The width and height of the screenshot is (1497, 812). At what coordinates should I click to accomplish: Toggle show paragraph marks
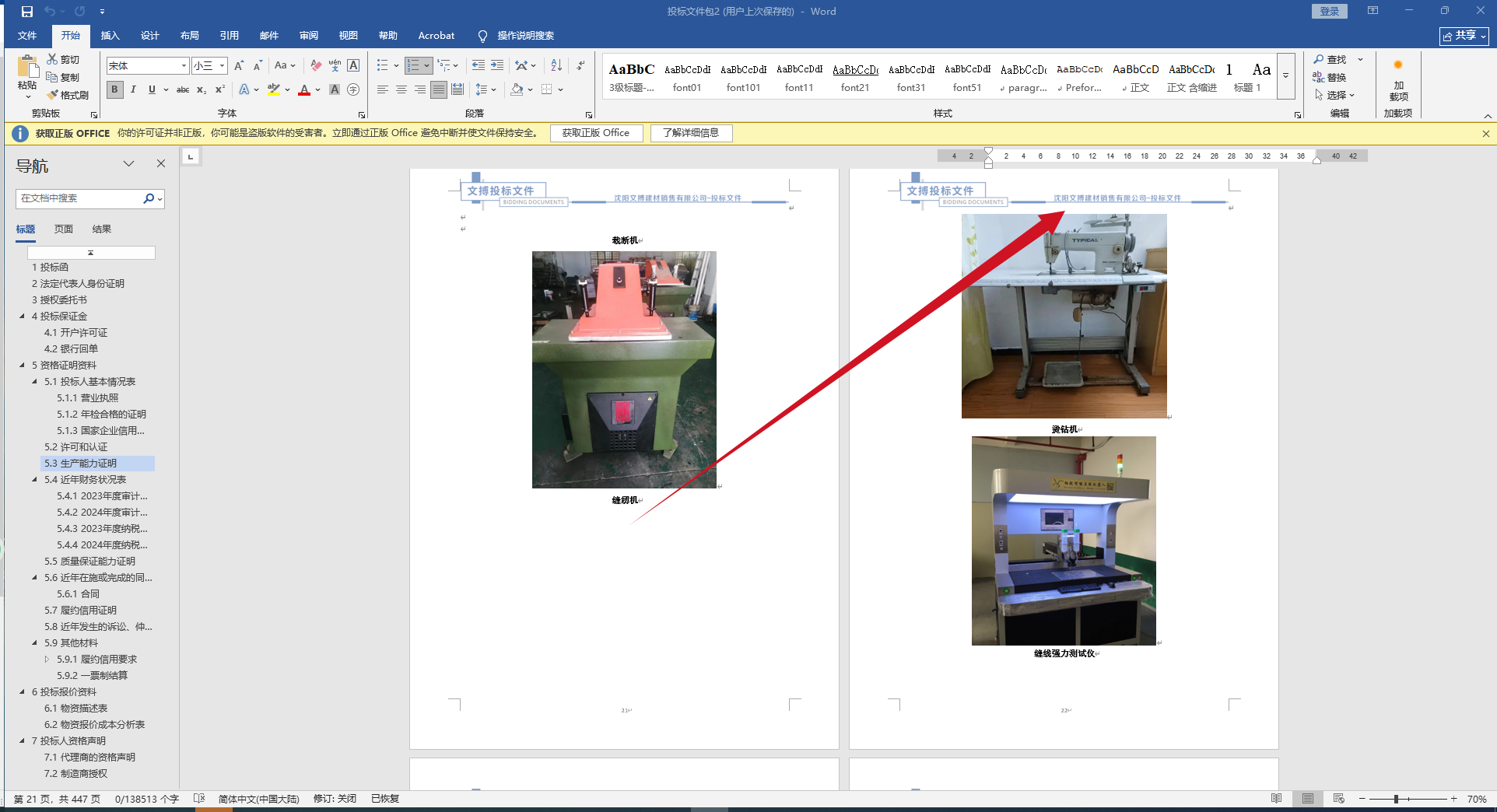click(x=580, y=65)
